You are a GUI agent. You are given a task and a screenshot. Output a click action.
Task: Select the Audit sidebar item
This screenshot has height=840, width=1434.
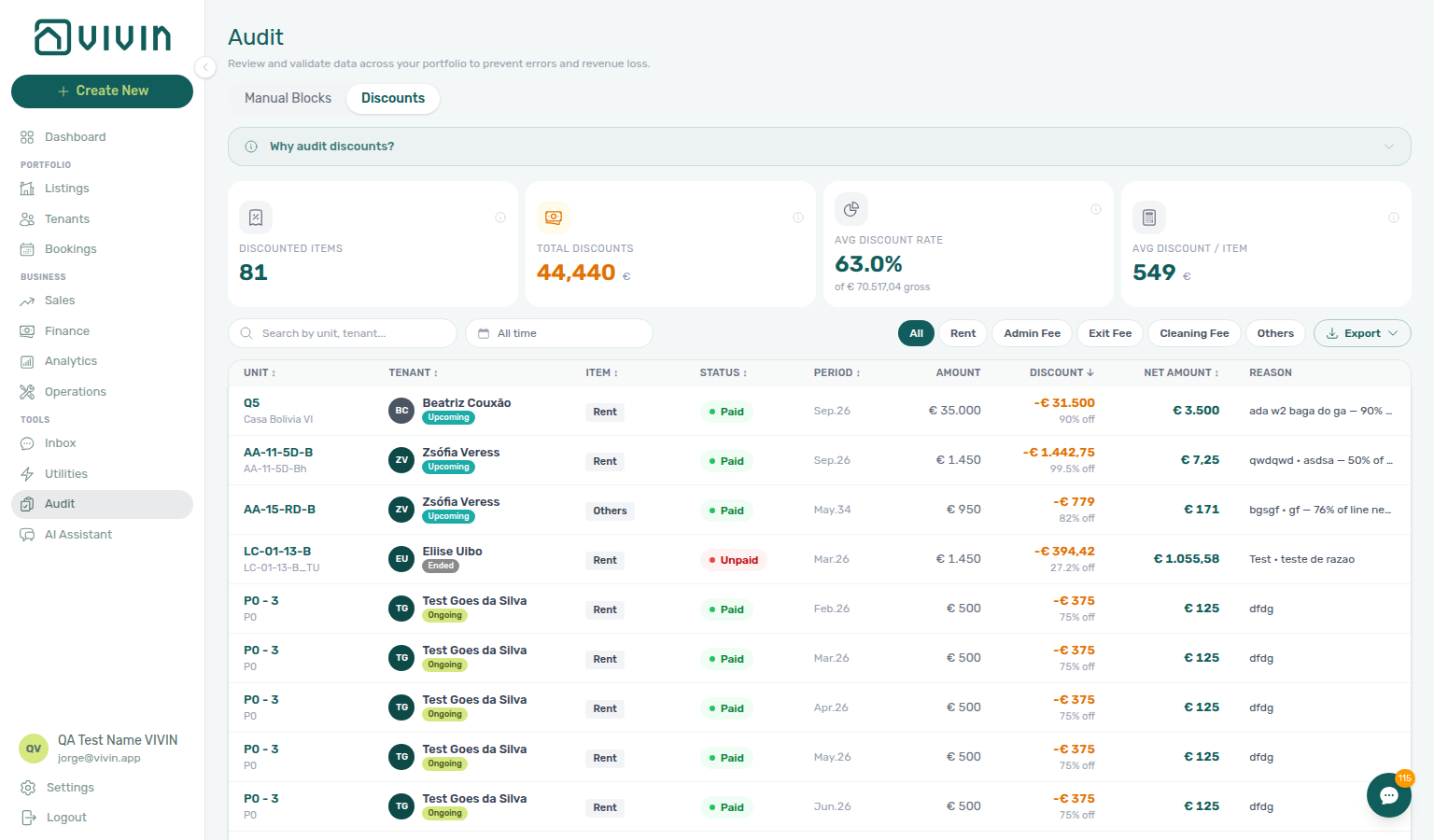[103, 504]
